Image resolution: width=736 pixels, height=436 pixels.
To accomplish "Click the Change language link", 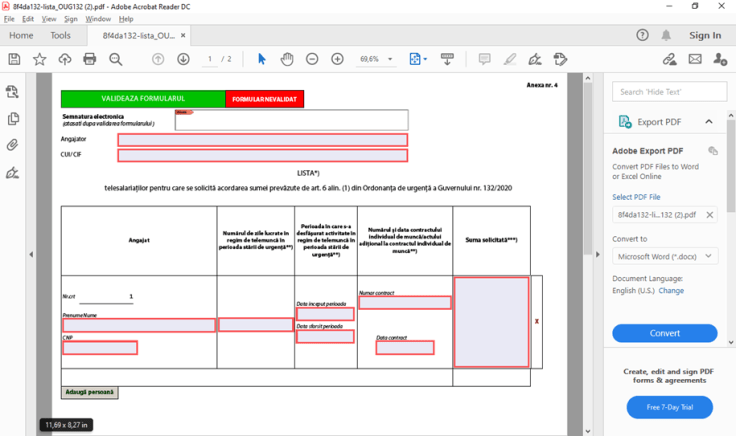I will (671, 290).
